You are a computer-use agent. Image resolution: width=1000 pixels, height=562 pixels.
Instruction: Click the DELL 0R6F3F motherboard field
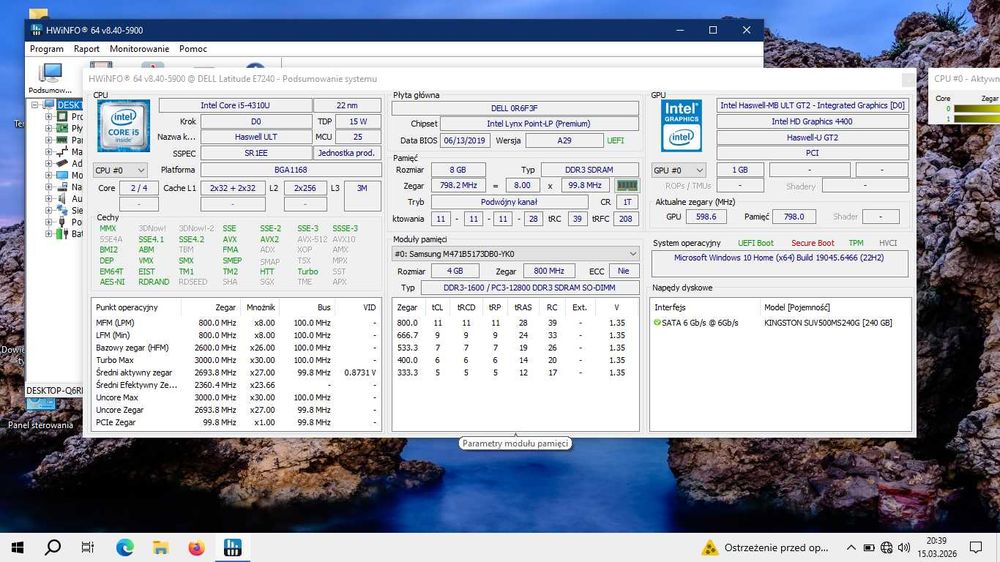tap(515, 108)
